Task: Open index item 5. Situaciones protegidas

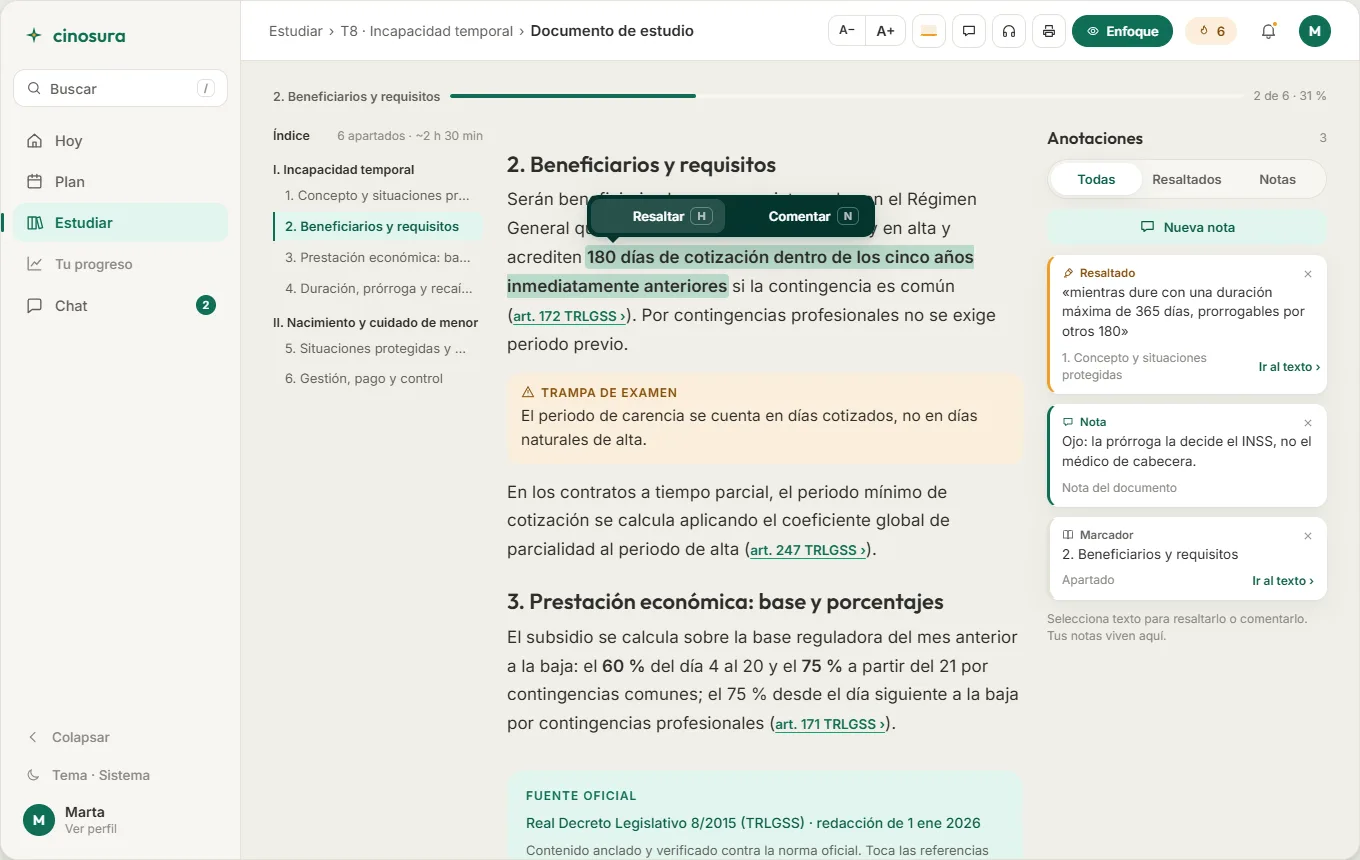Action: coord(377,349)
